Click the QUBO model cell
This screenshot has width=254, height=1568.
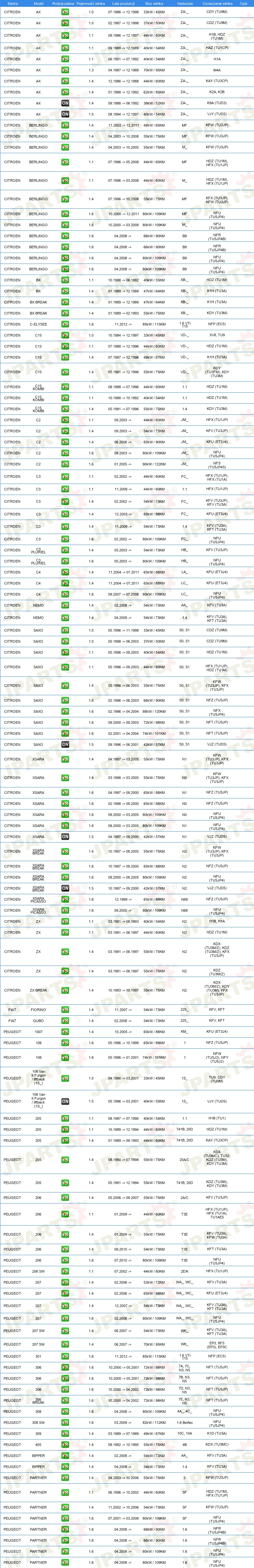pyautogui.click(x=38, y=1021)
